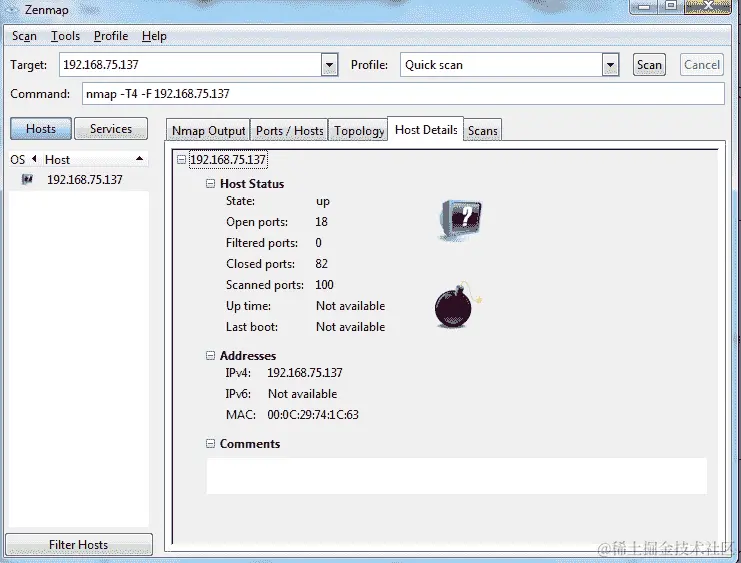
Task: Click the Scan button
Action: coord(649,65)
